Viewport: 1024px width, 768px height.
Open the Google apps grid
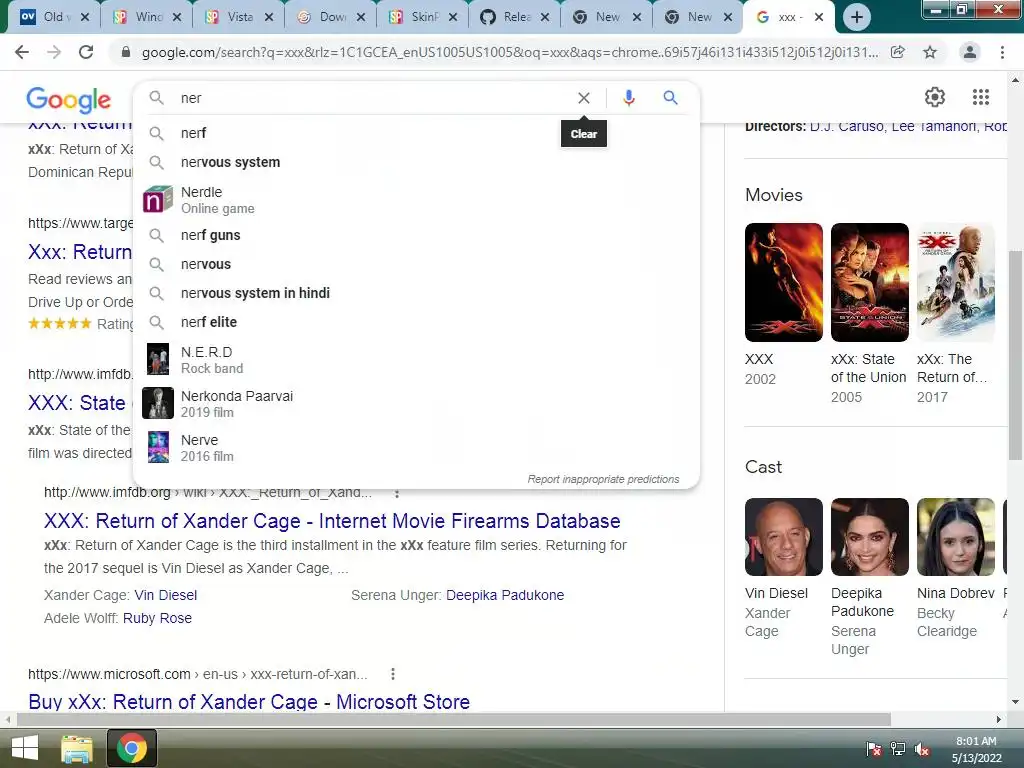(x=980, y=97)
